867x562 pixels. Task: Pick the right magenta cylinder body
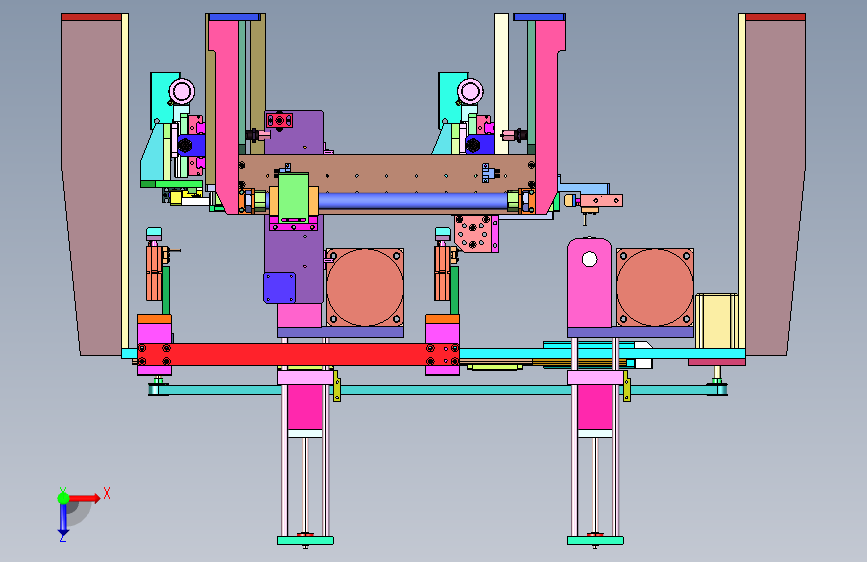click(595, 407)
